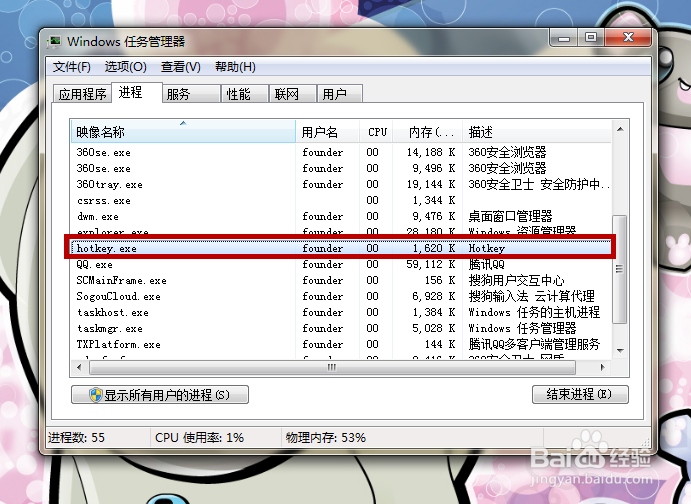This screenshot has width=691, height=504.
Task: Click the process list scroll down arrow
Action: point(620,351)
